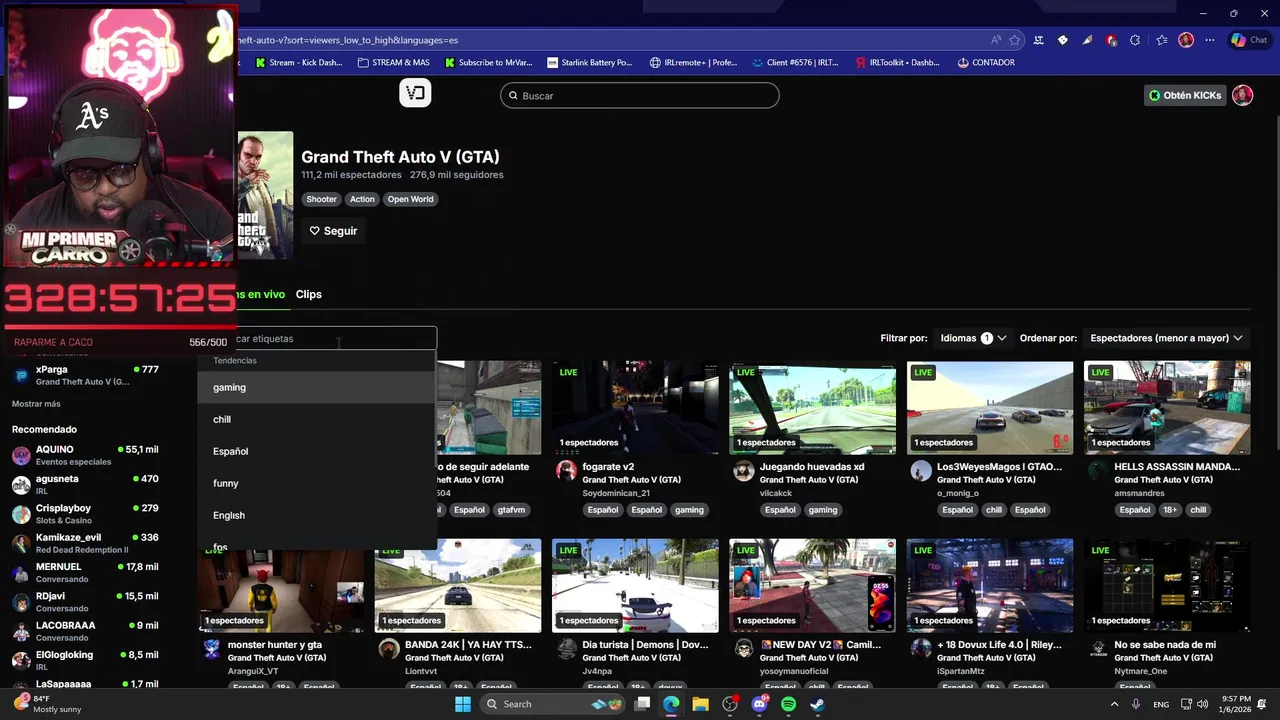Click Soydominican_21 streamer avatar
Viewport: 1280px width, 720px height.
566,471
